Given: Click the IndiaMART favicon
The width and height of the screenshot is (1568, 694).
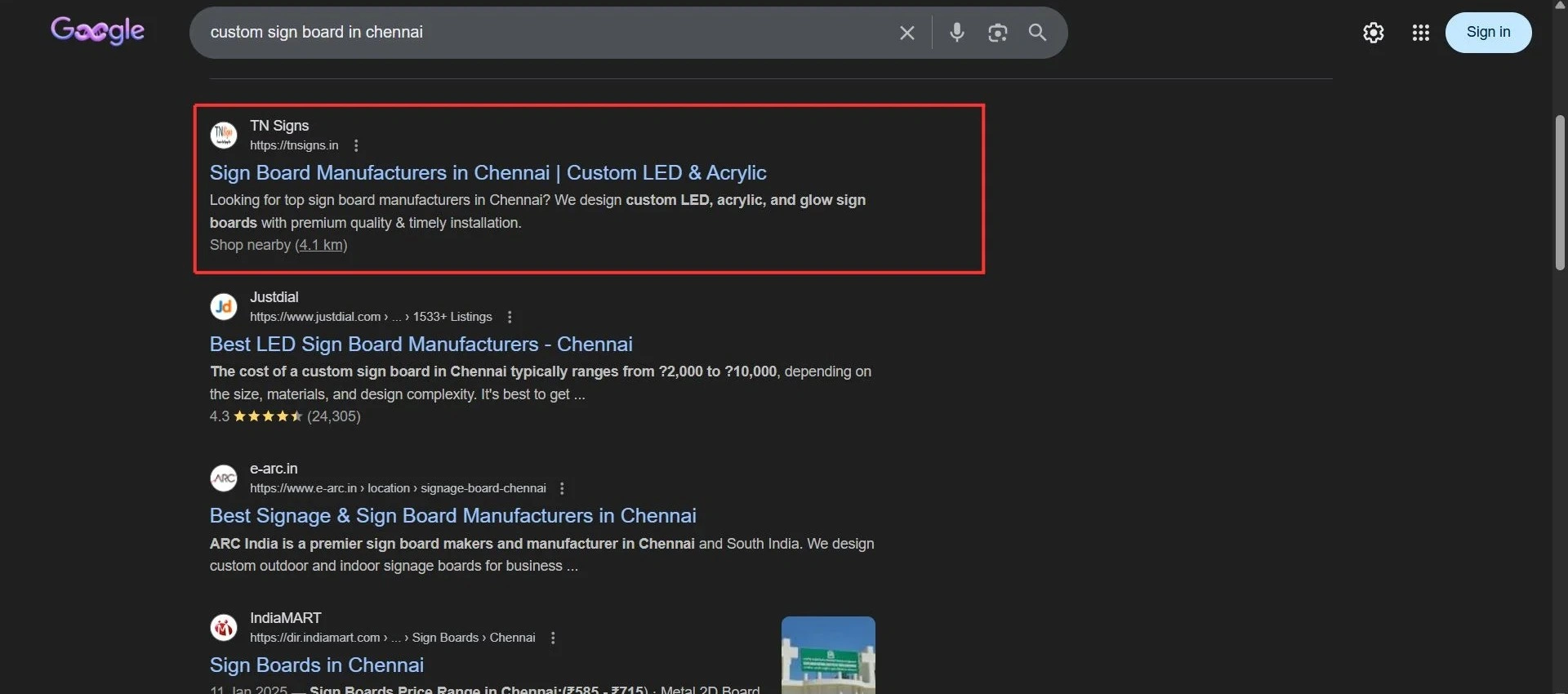Looking at the screenshot, I should pos(224,627).
